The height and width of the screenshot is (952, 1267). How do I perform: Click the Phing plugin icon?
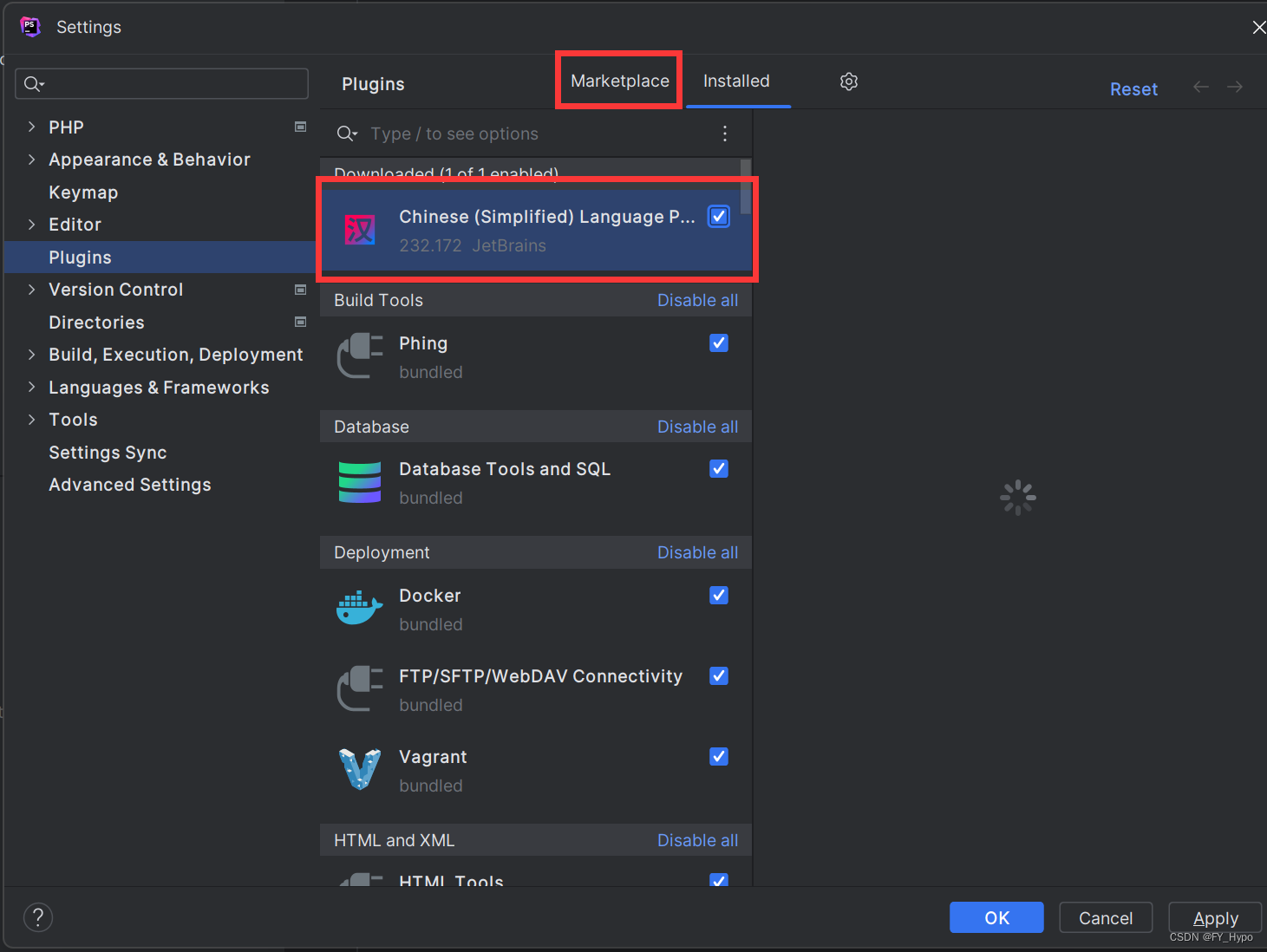360,356
